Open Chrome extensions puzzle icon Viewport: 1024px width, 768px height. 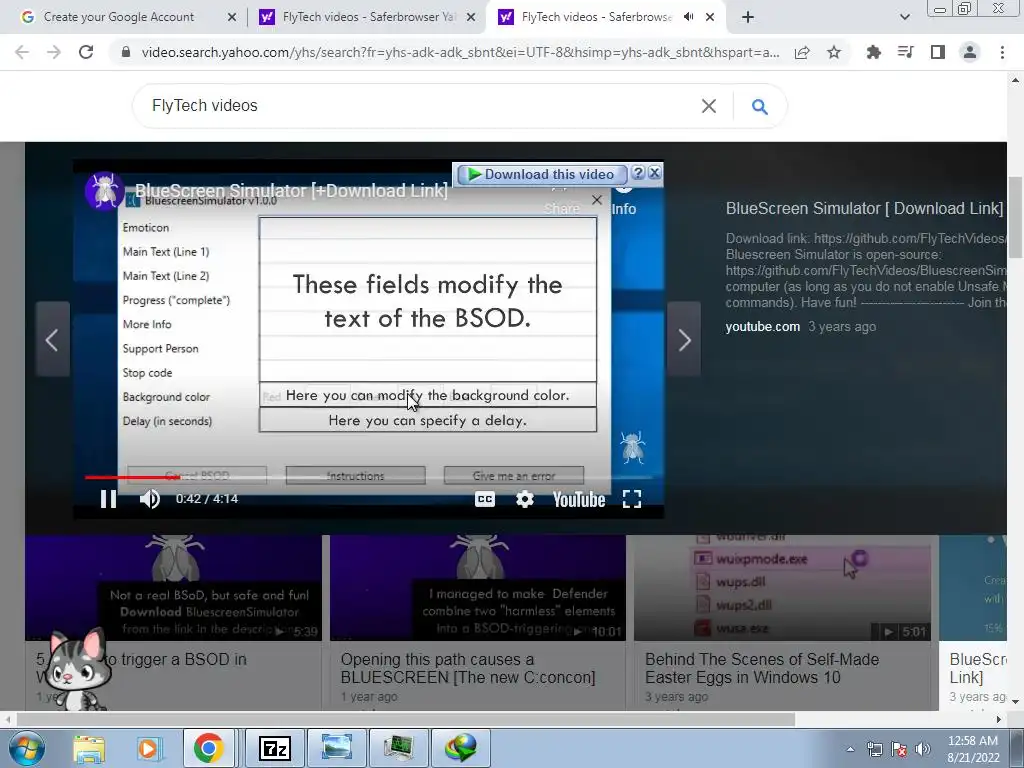tap(874, 52)
